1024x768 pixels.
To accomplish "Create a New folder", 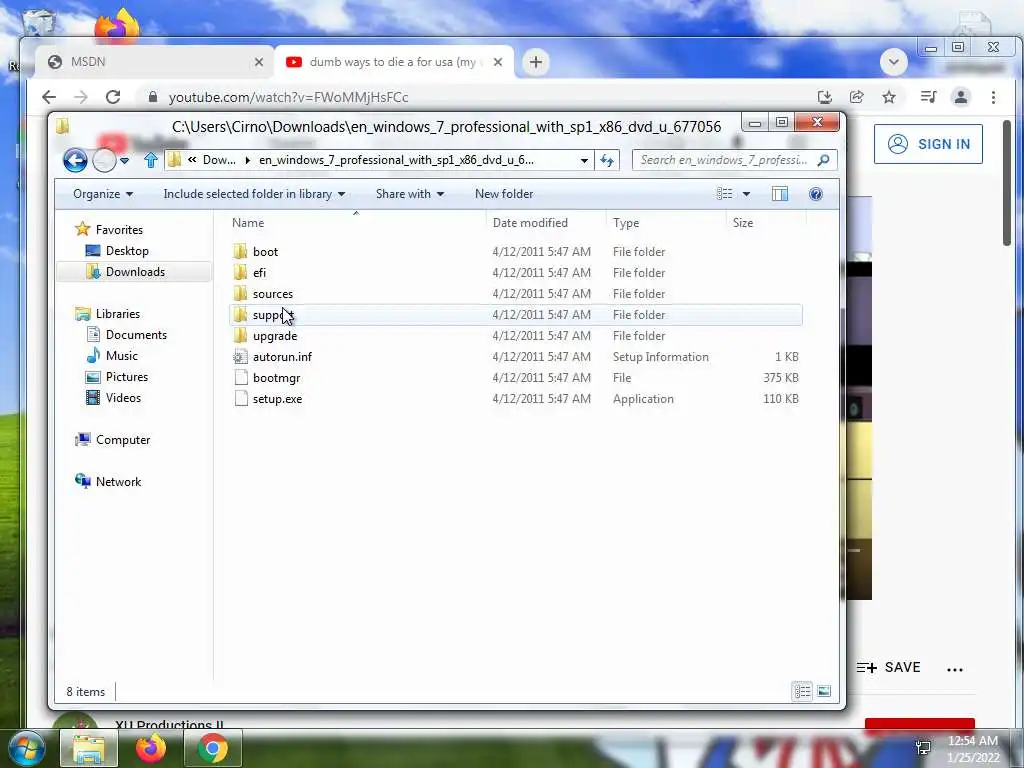I will pos(504,194).
